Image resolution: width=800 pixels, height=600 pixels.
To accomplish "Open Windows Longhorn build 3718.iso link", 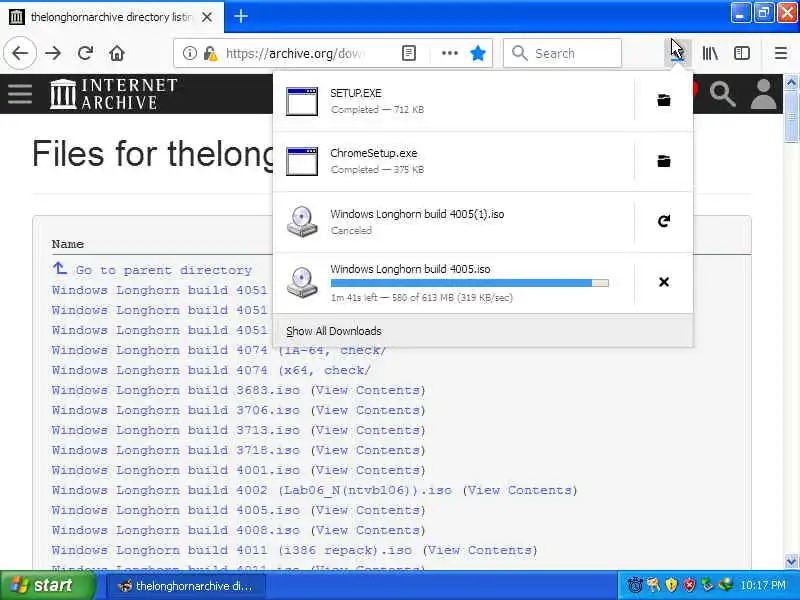I will click(176, 450).
